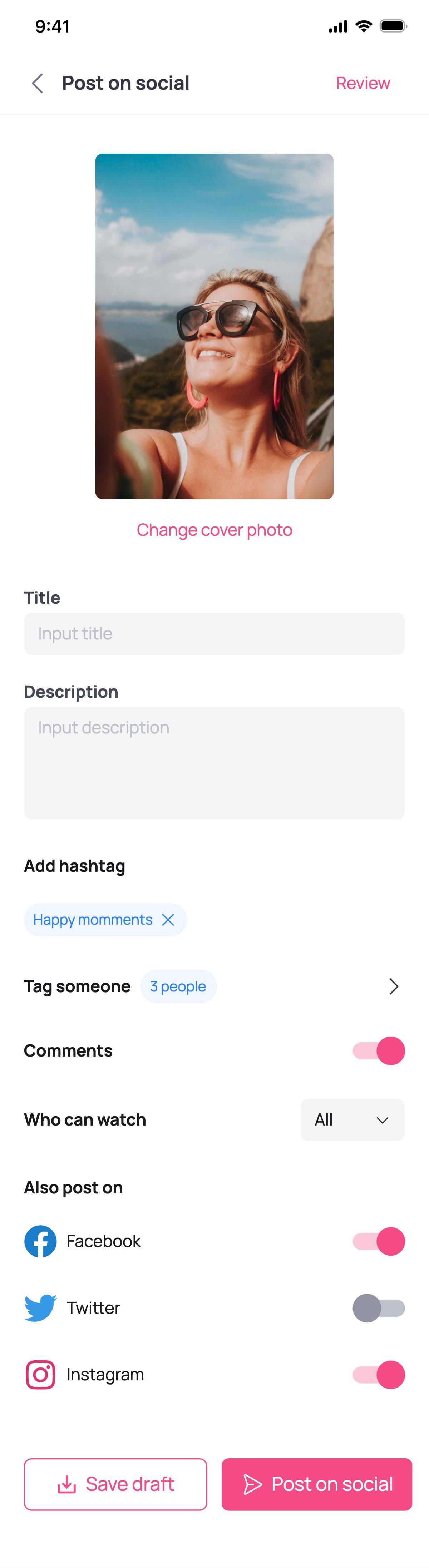Click the Facebook logo icon

(41, 1241)
